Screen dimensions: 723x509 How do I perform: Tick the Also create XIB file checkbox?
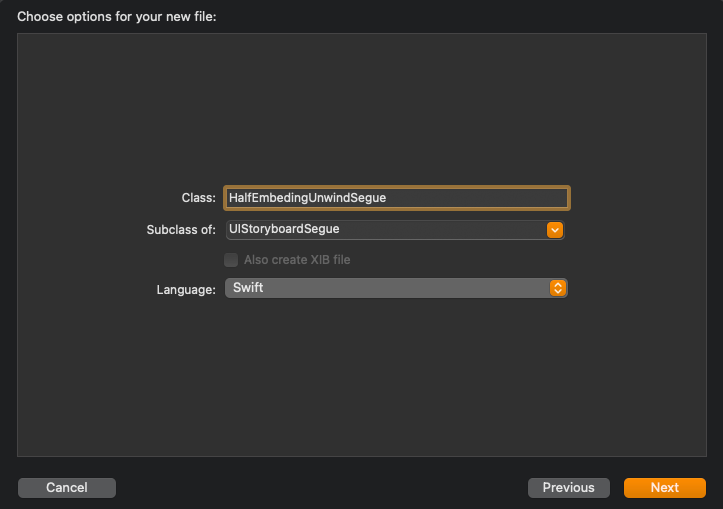pos(231,260)
